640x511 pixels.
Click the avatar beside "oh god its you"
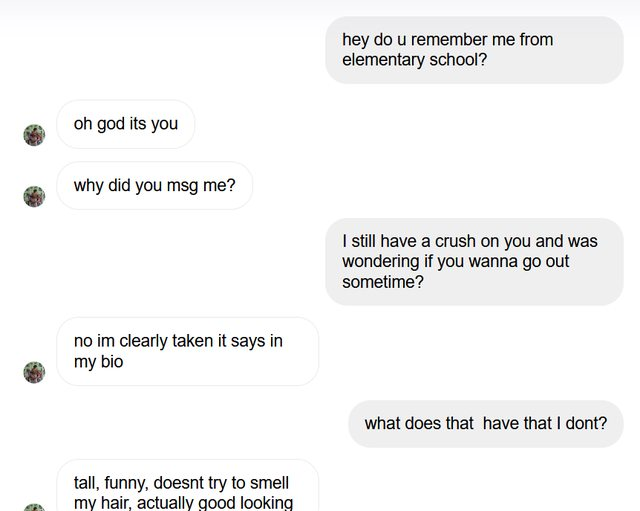pos(34,135)
